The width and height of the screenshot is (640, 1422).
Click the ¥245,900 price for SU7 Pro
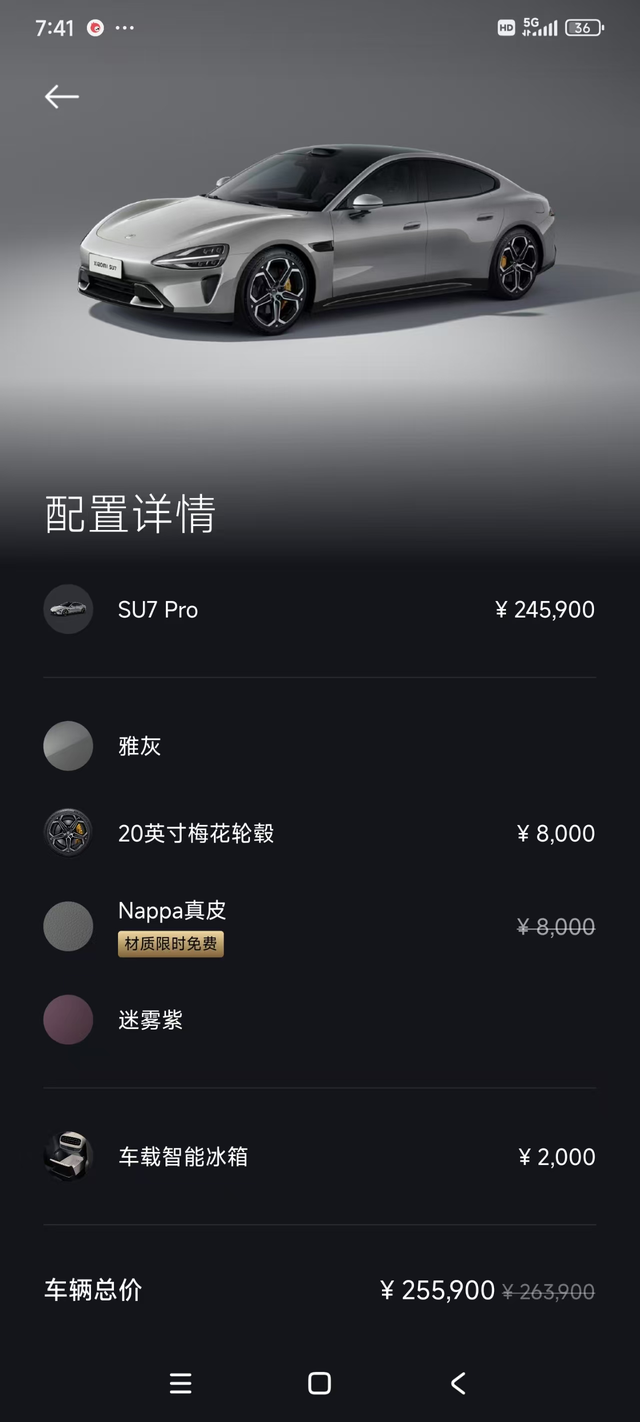544,609
